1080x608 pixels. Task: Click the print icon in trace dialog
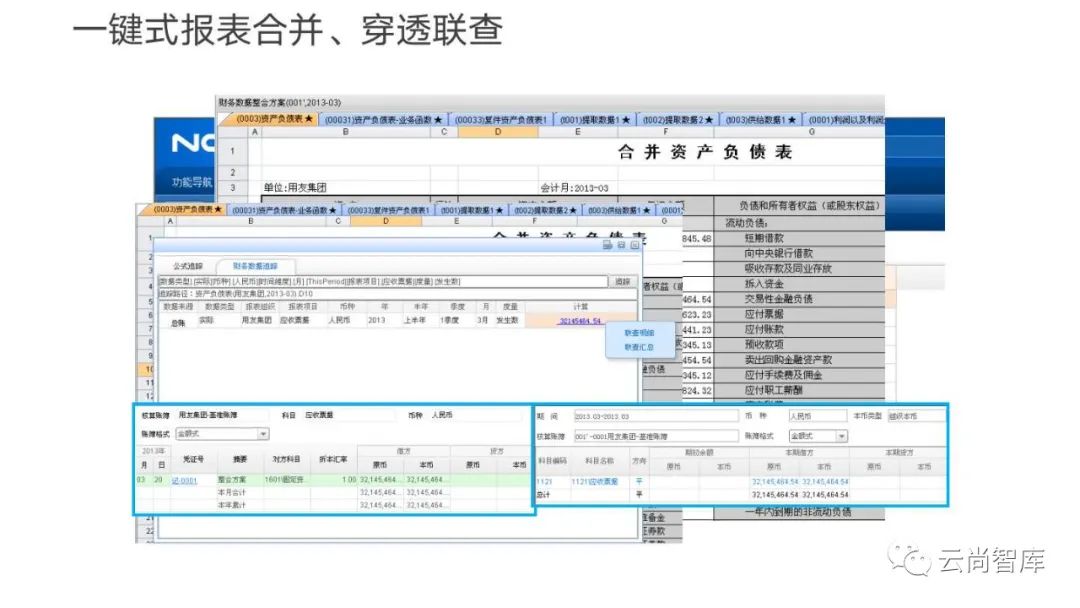(x=607, y=245)
